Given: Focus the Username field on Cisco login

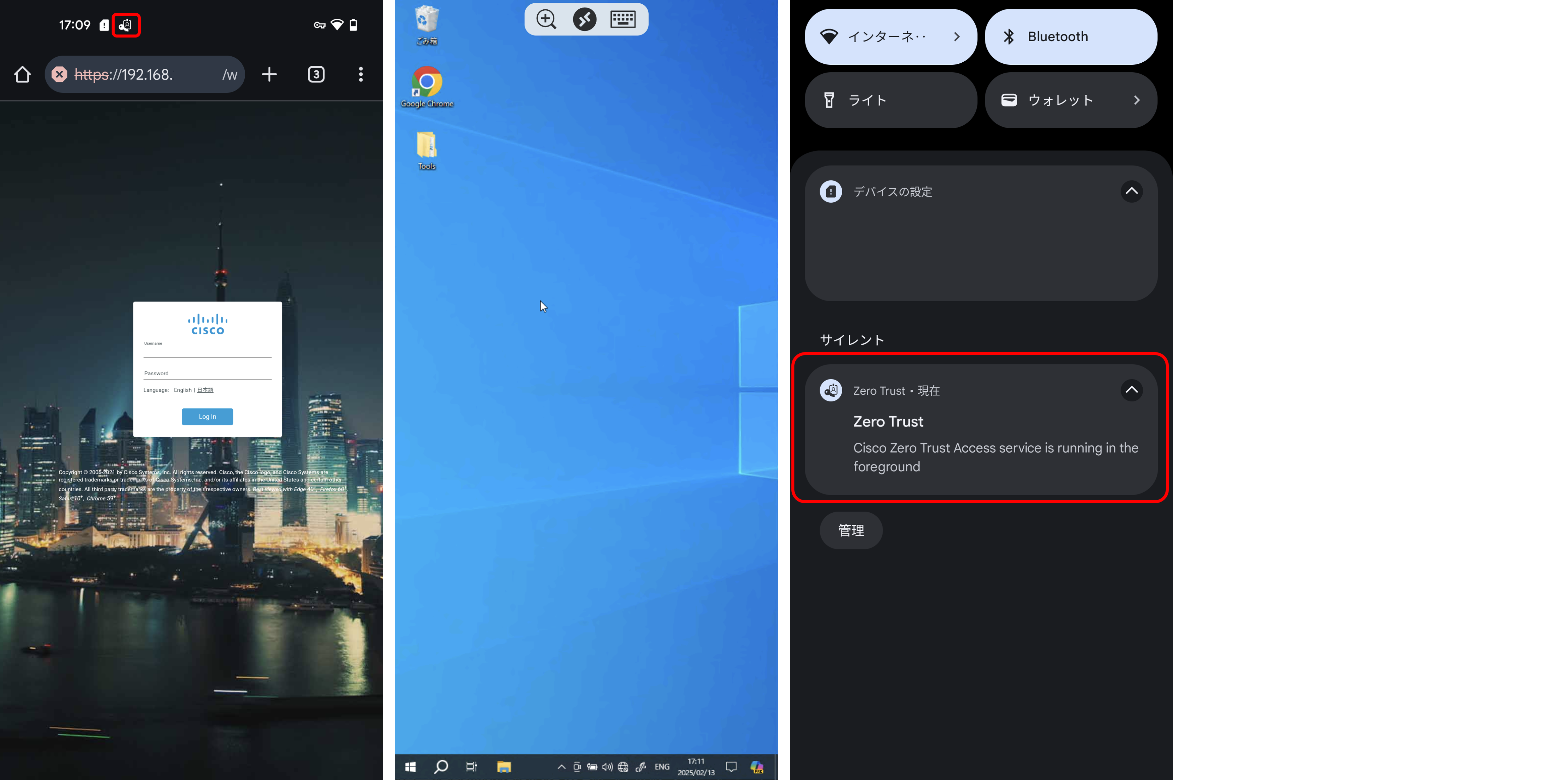Looking at the screenshot, I should pos(207,351).
